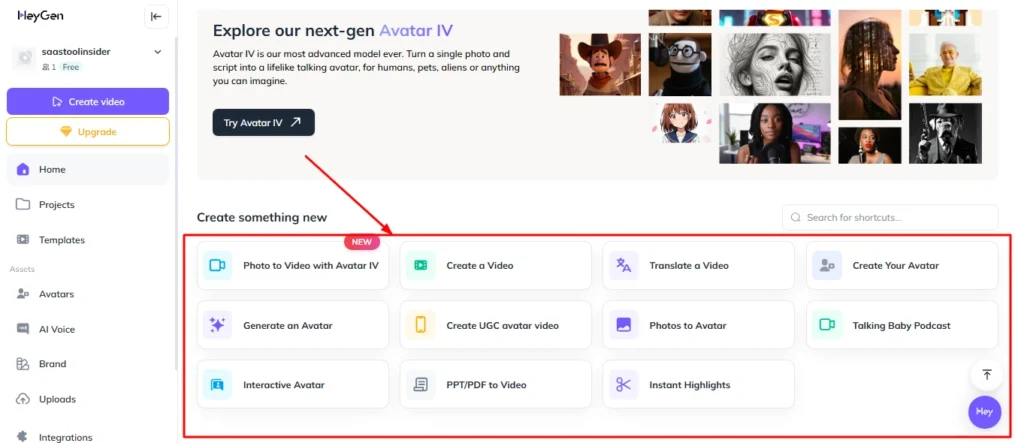
Task: Select the Instant Highlights shortcut
Action: click(x=699, y=384)
